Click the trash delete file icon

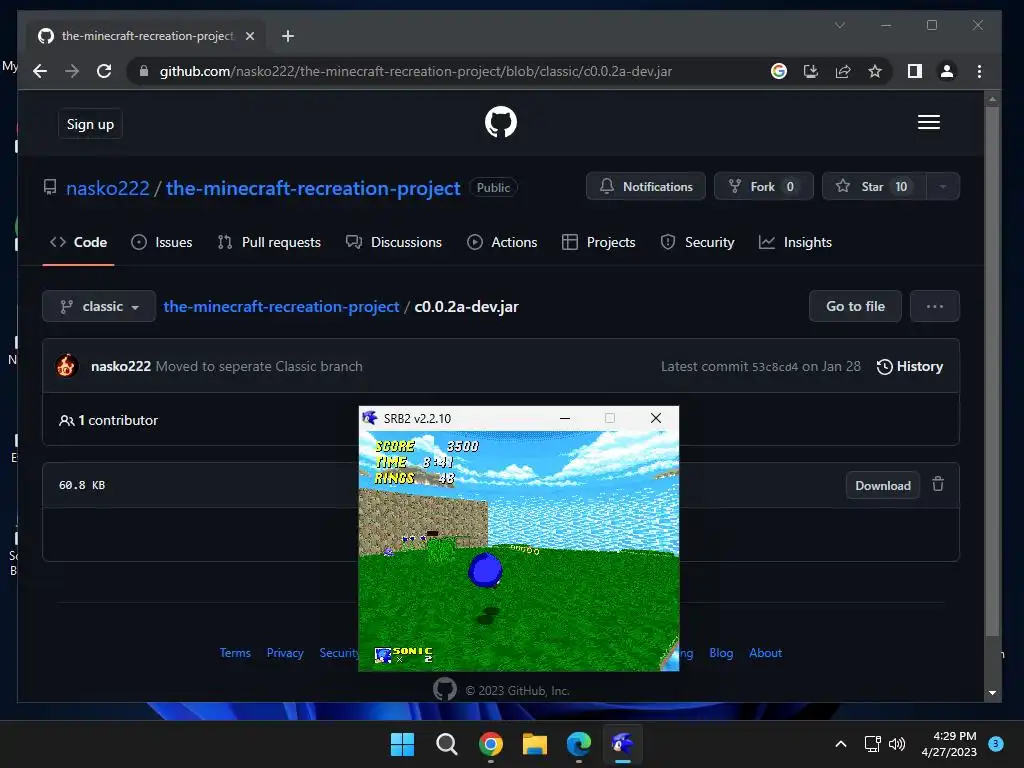(x=938, y=484)
